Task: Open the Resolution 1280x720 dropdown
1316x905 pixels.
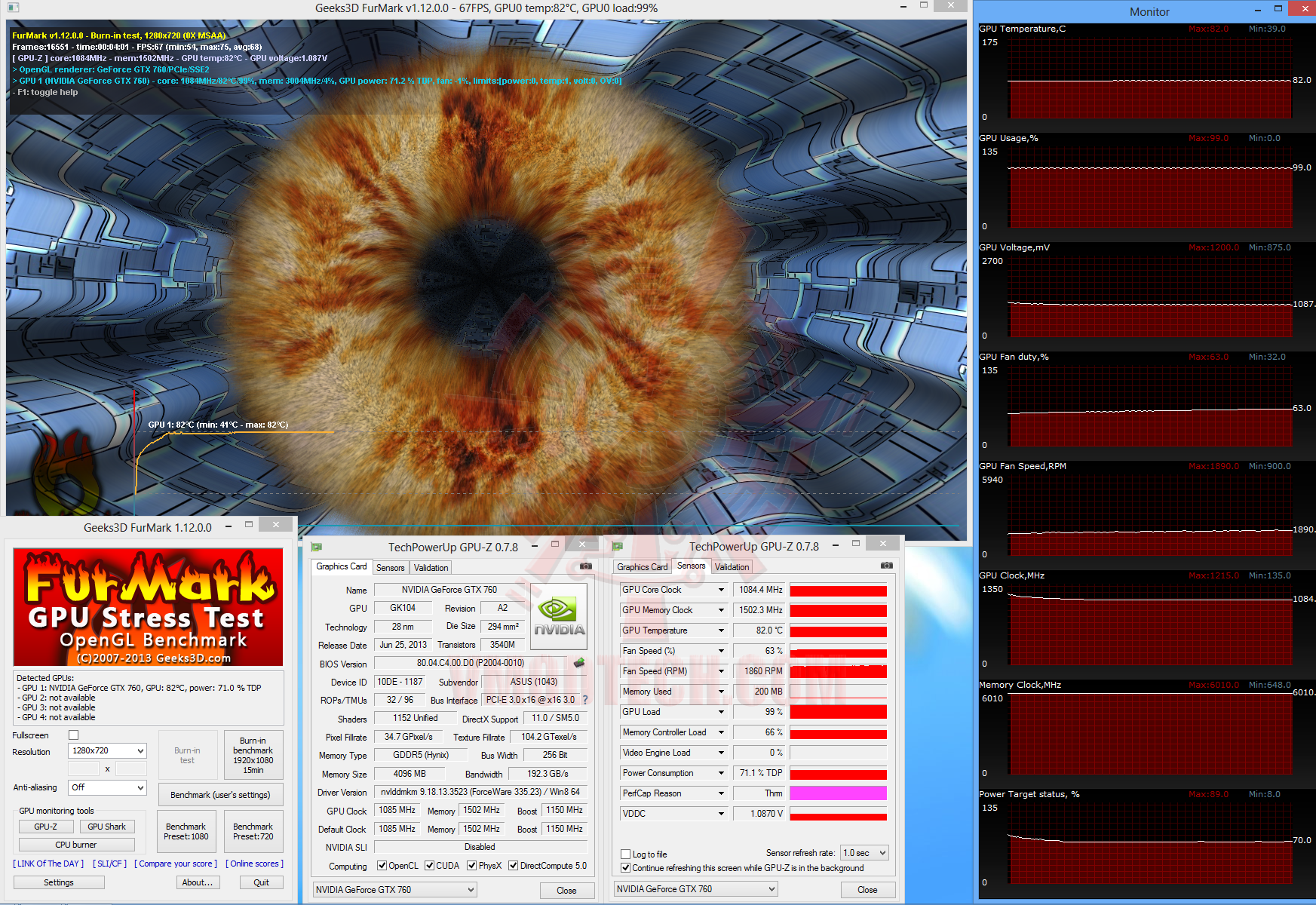Action: [107, 750]
